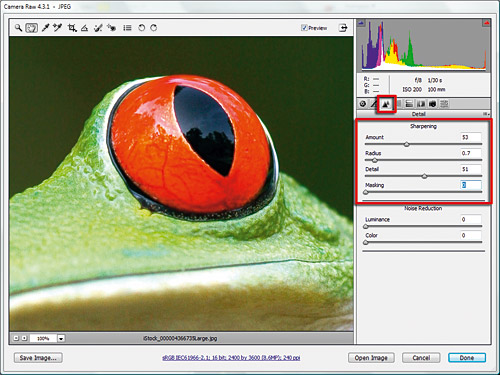Screen dimensions: 500x375
Task: Open the Camera Raw preferences dialog
Action: pyautogui.click(x=127, y=28)
